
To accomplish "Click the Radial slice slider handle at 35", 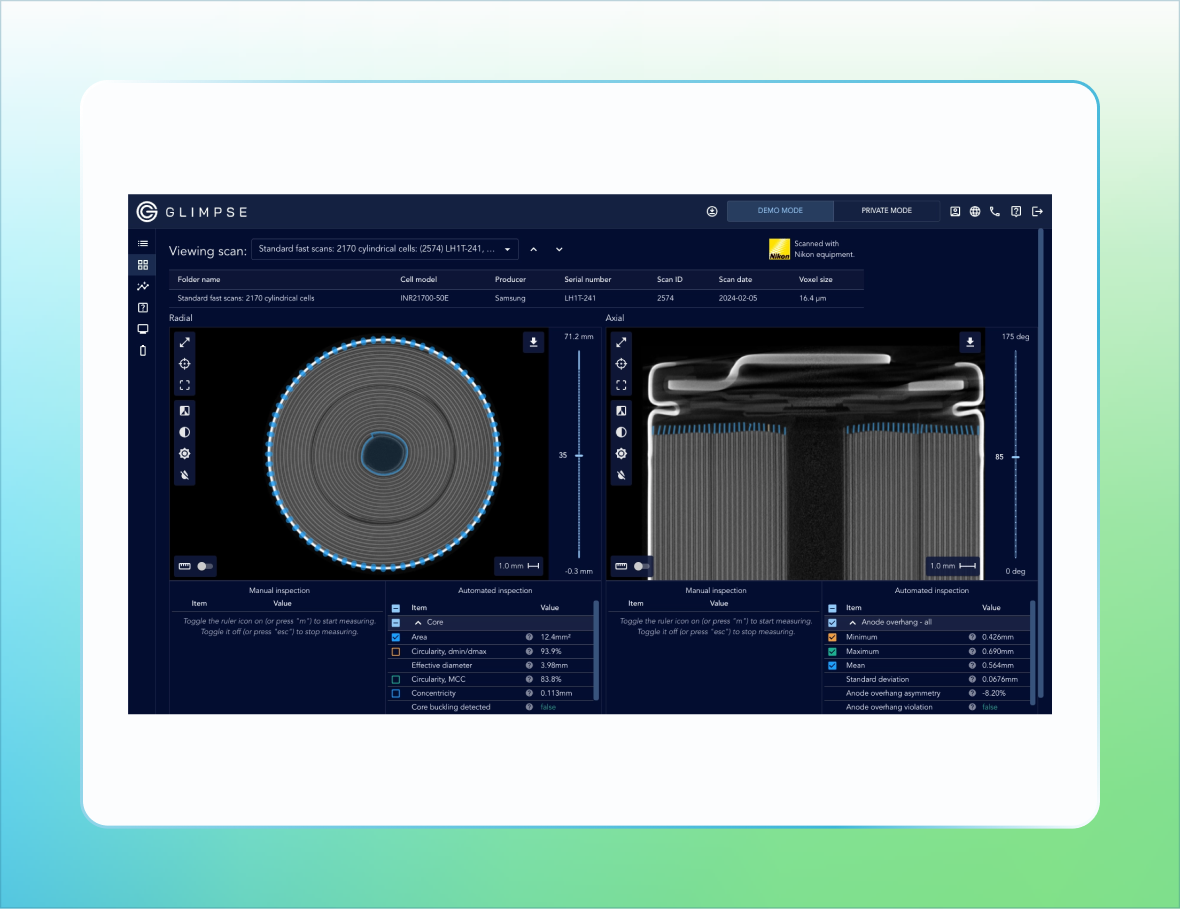I will (x=579, y=456).
